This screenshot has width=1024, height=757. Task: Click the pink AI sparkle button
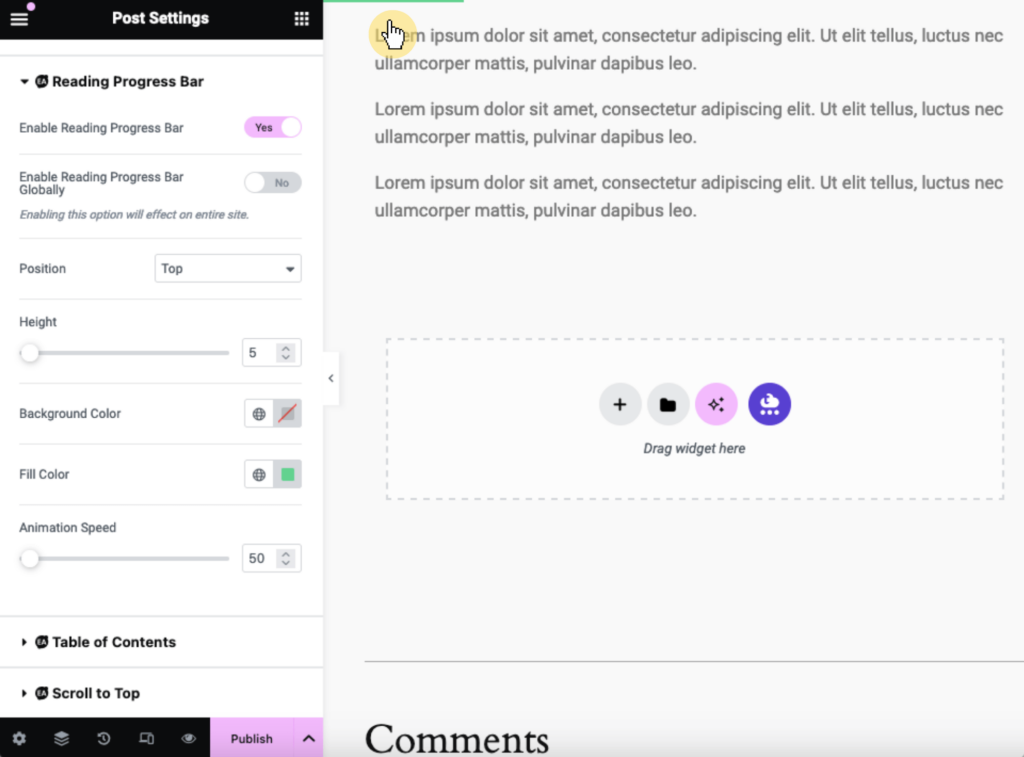716,404
